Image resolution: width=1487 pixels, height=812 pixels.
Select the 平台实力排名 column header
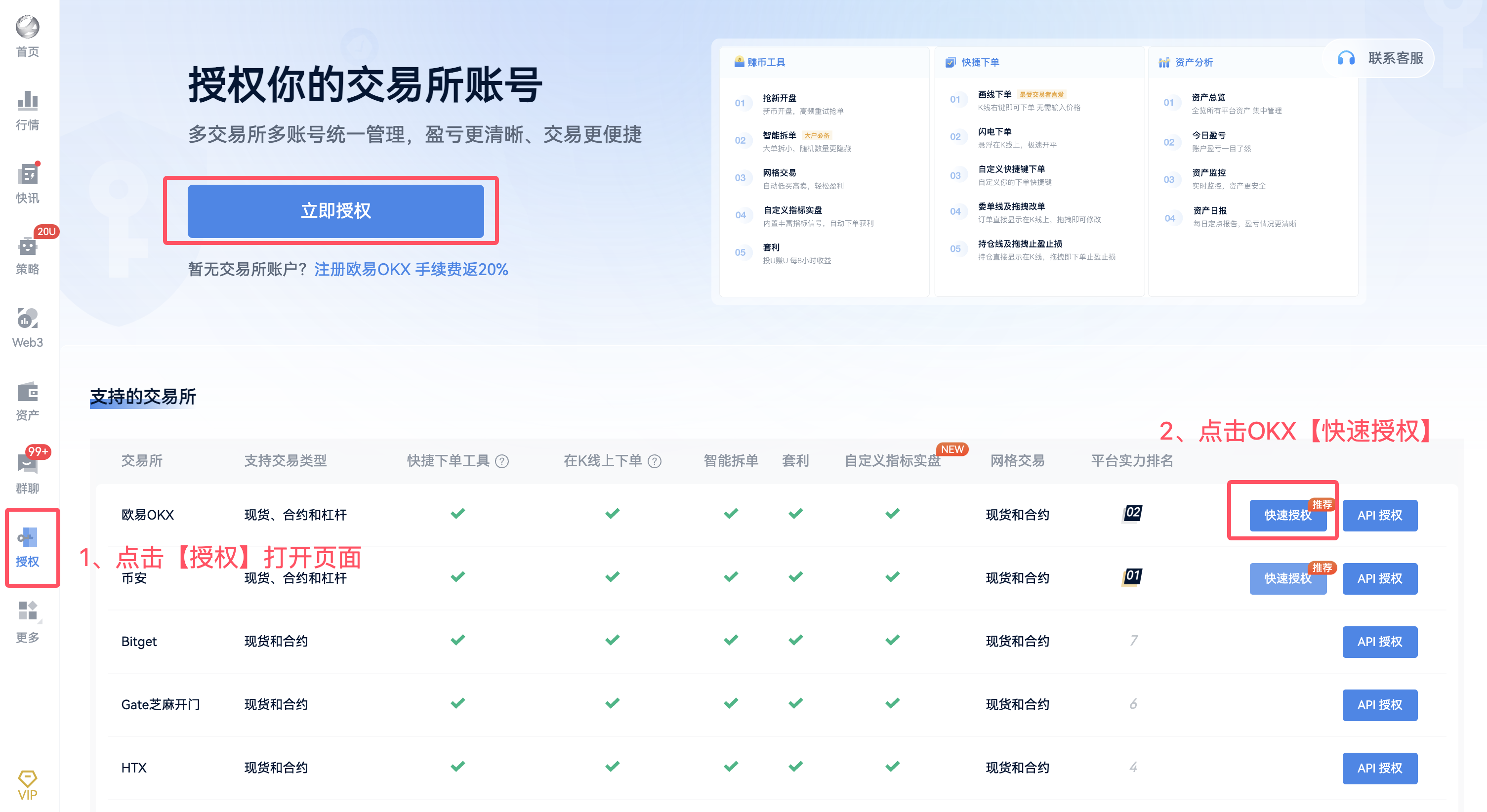(x=1132, y=460)
